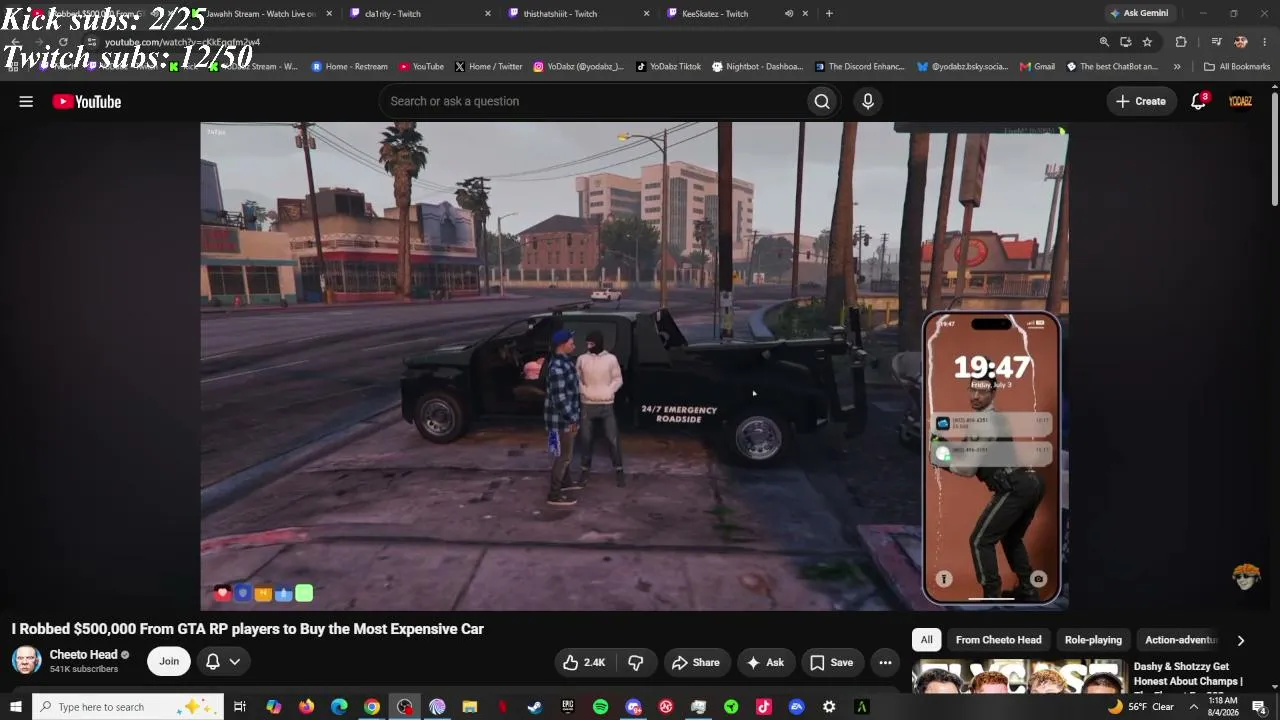Toggle notification bell for Cheeto Head

(x=223, y=661)
